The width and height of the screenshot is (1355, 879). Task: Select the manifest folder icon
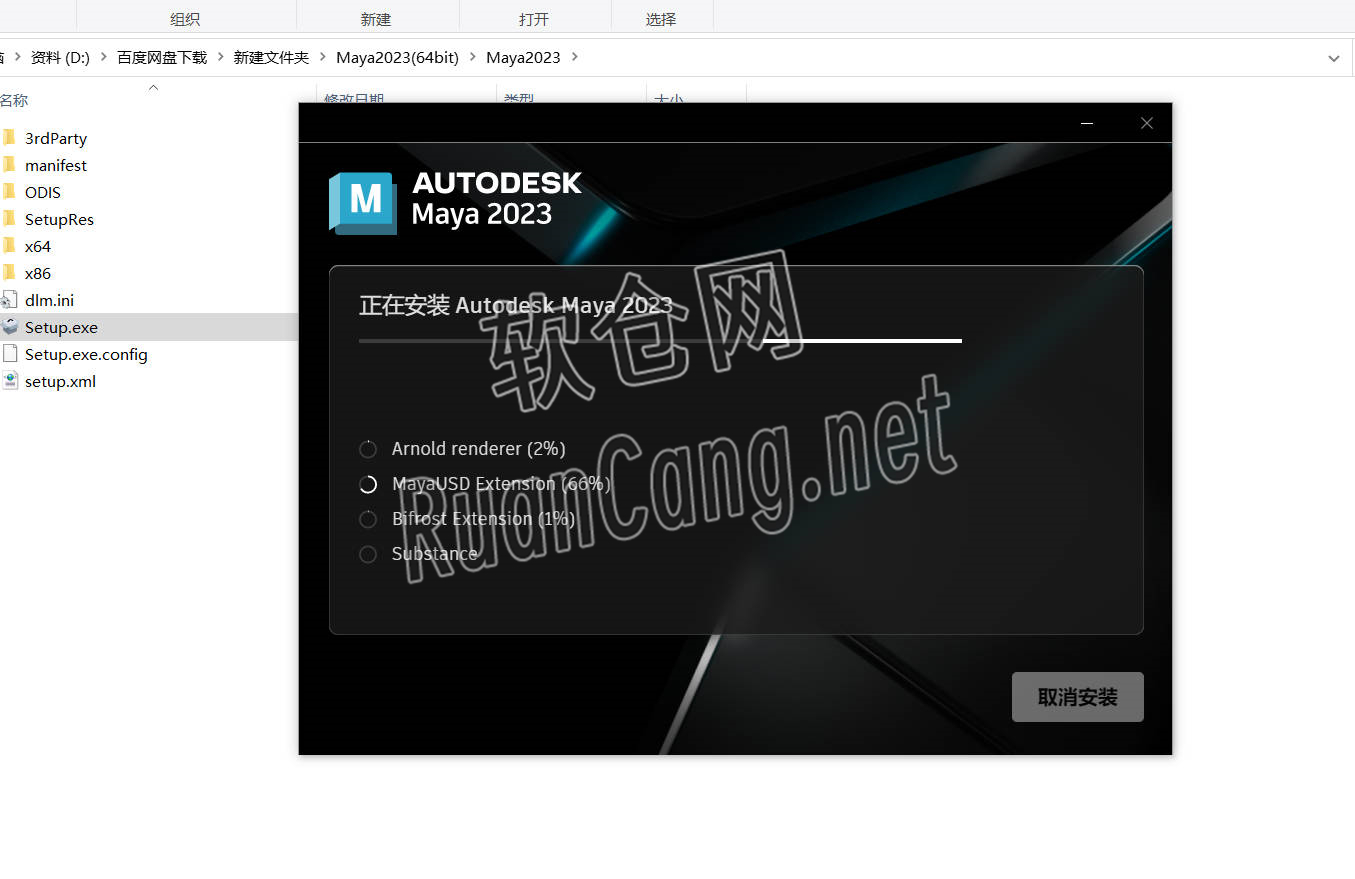pyautogui.click(x=9, y=165)
